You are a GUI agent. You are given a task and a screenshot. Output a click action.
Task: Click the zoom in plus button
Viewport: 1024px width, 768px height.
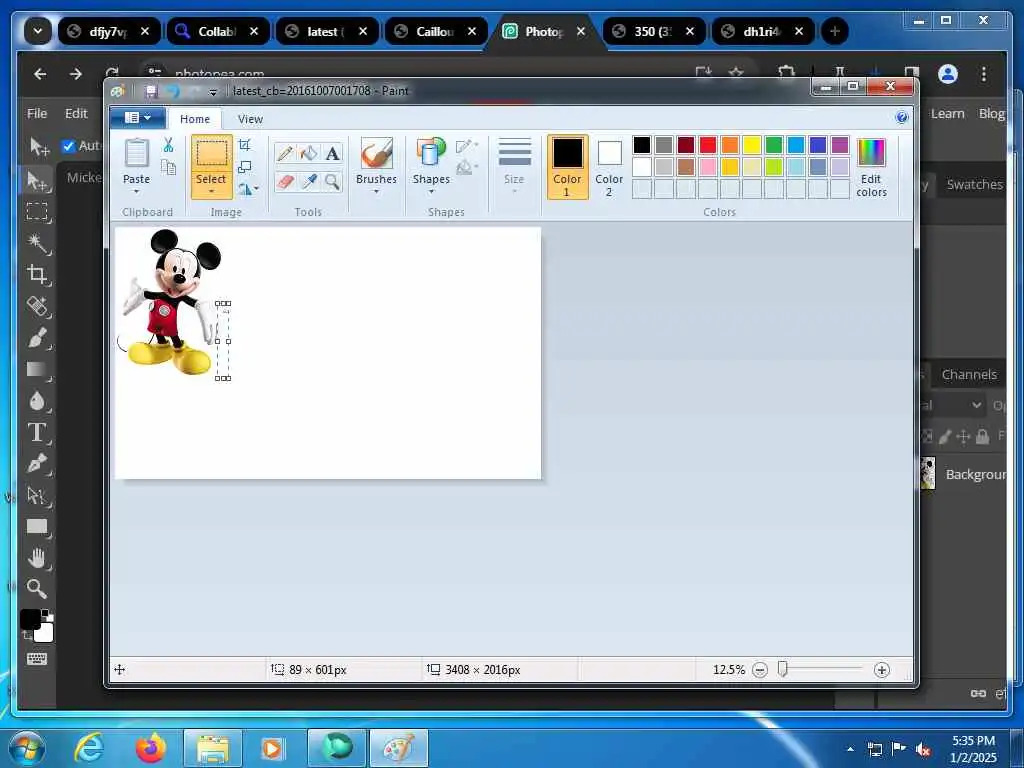(x=882, y=669)
